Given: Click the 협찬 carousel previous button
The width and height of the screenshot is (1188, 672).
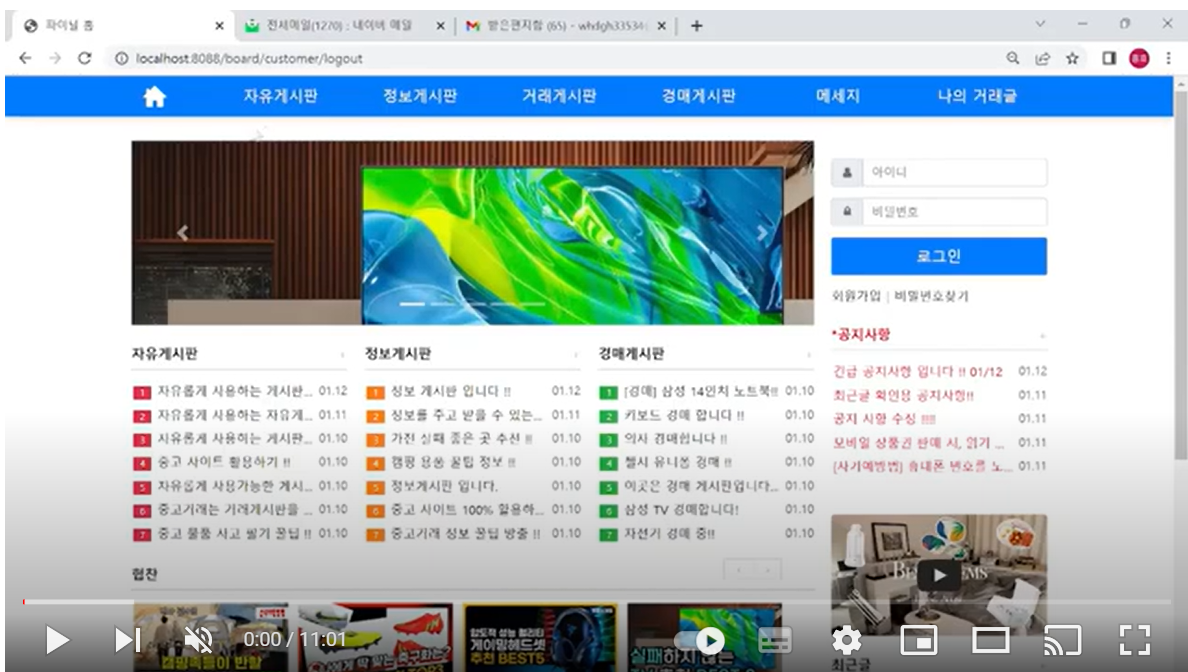Looking at the screenshot, I should (739, 570).
